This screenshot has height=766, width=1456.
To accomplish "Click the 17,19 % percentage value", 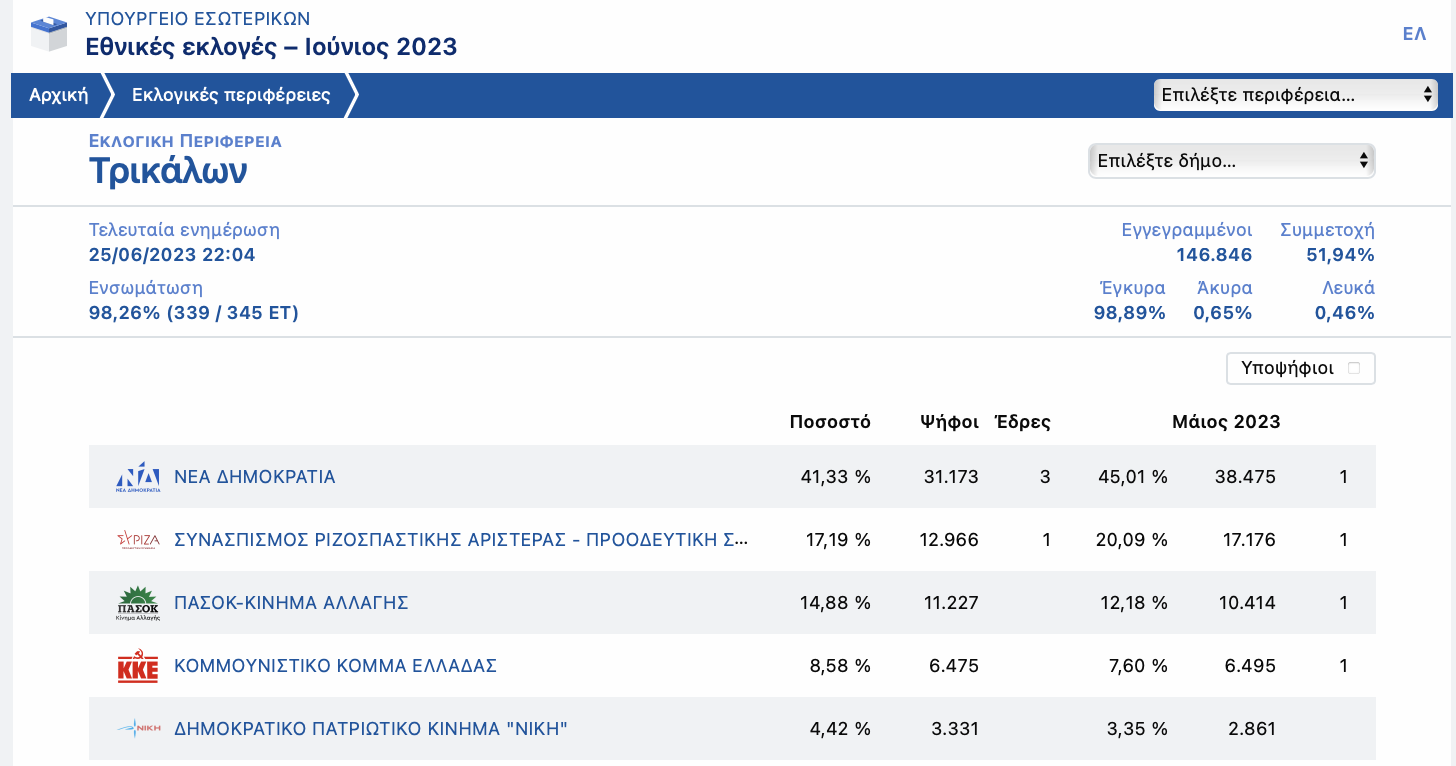I will tap(838, 540).
